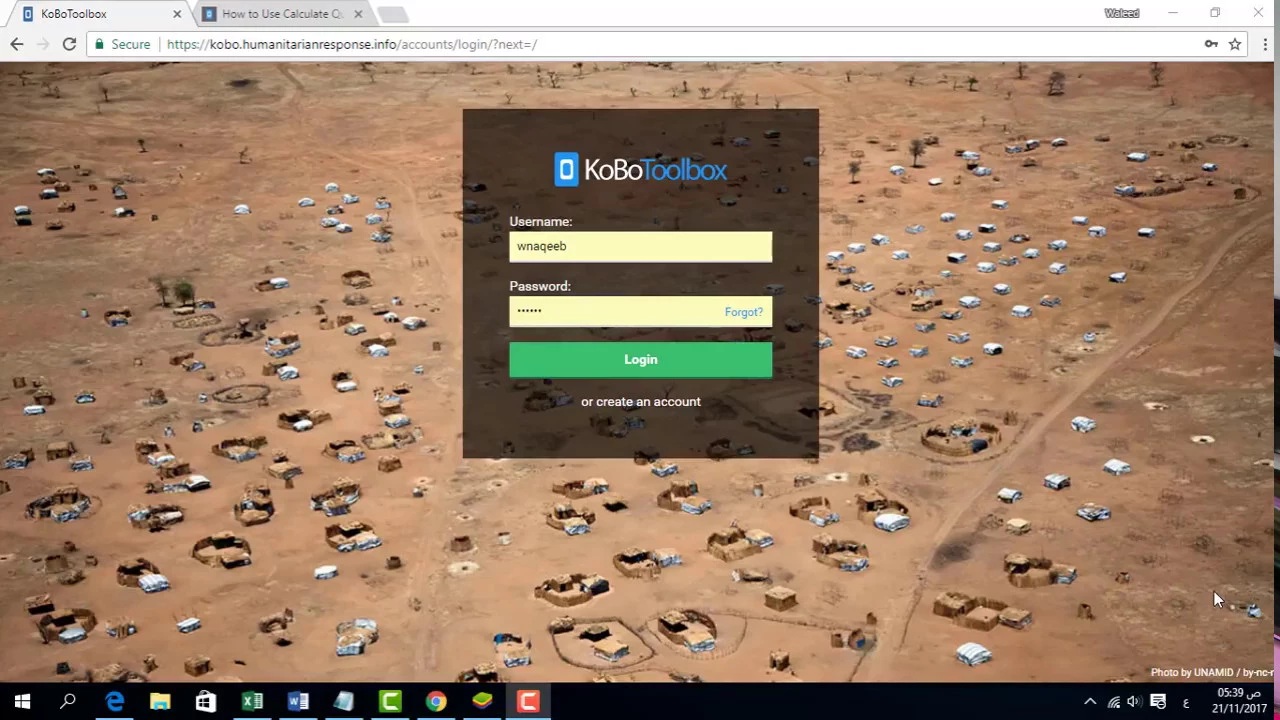
Task: Click the Forgot? password link
Action: [x=743, y=312]
